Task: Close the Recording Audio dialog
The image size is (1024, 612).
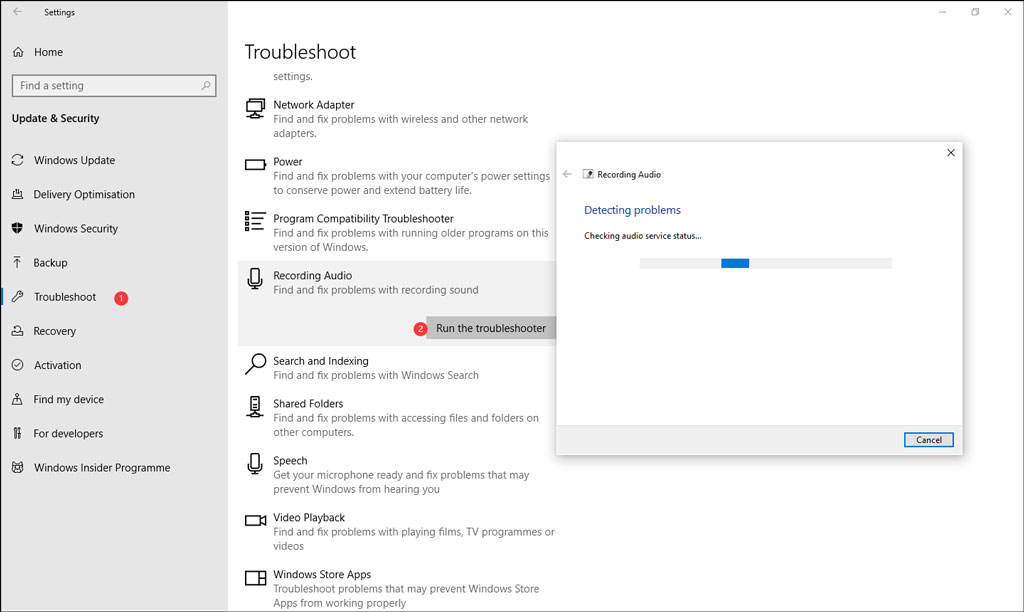Action: click(950, 153)
